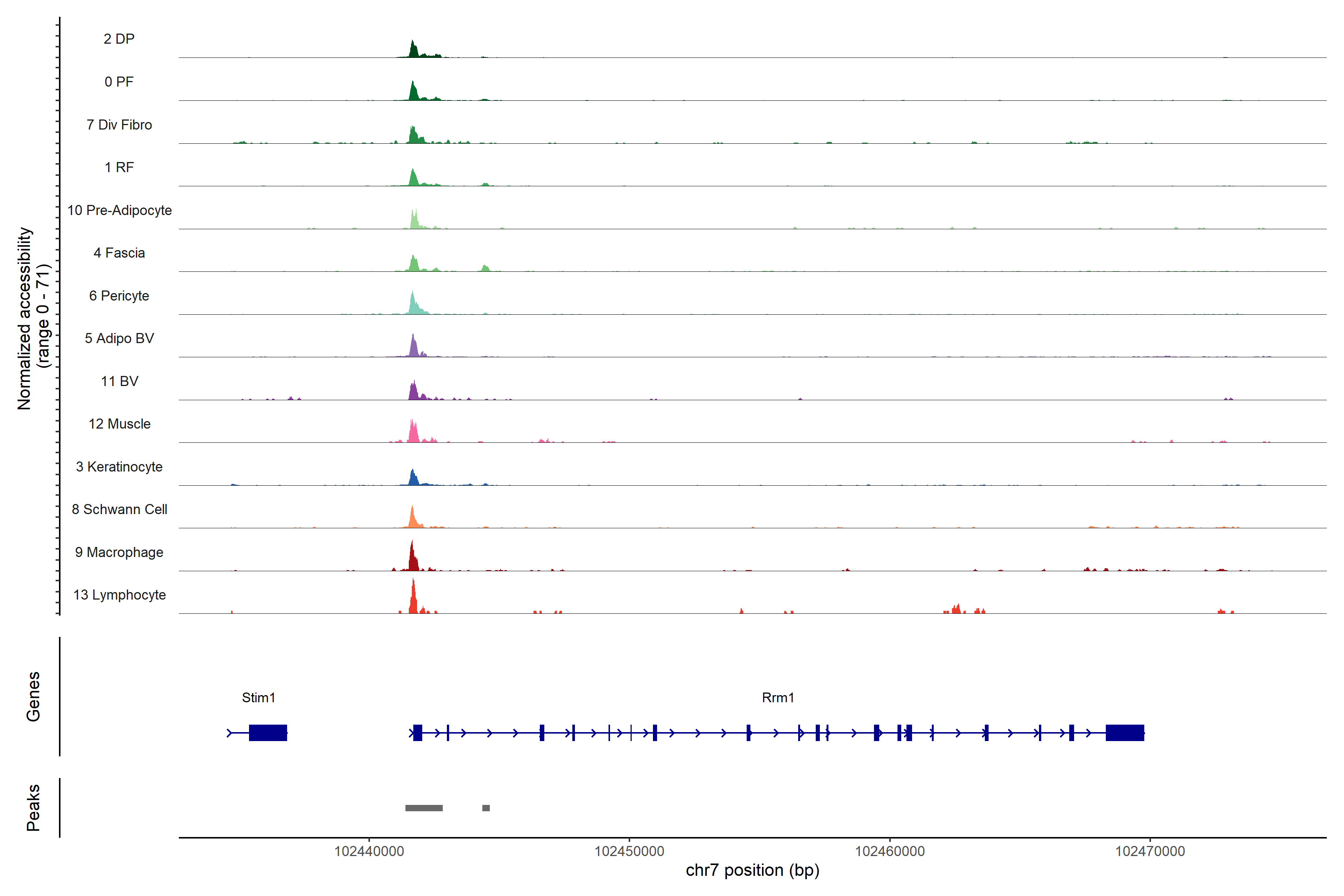Click the Peaks panel label
The height and width of the screenshot is (896, 1344).
pos(33,808)
